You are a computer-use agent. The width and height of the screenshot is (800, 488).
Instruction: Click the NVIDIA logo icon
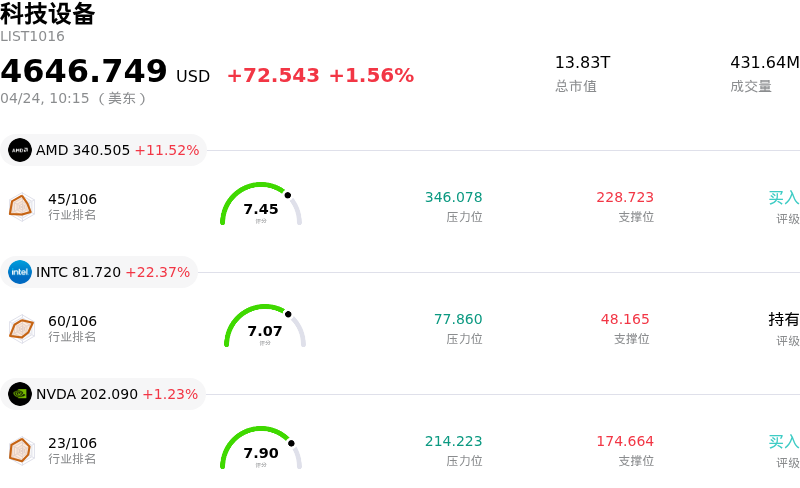(20, 394)
